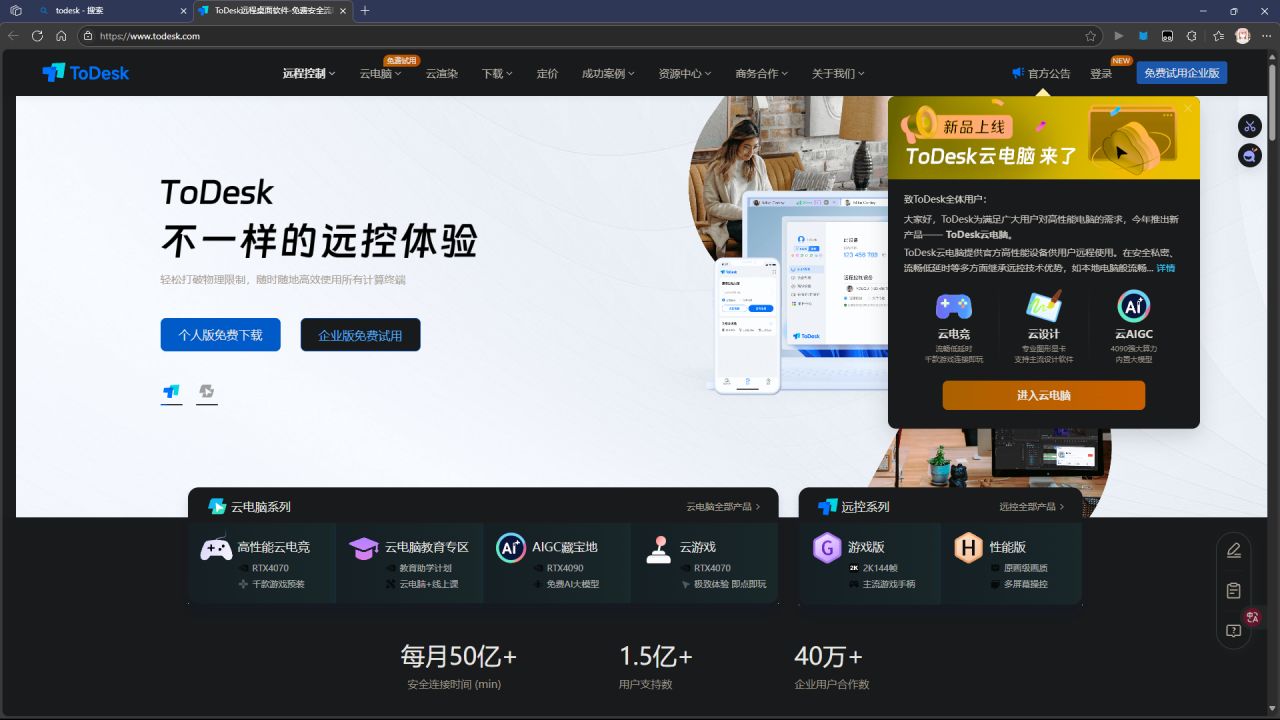Open the 性能版 remote control card
This screenshot has height=720, width=1280.
click(x=1011, y=563)
